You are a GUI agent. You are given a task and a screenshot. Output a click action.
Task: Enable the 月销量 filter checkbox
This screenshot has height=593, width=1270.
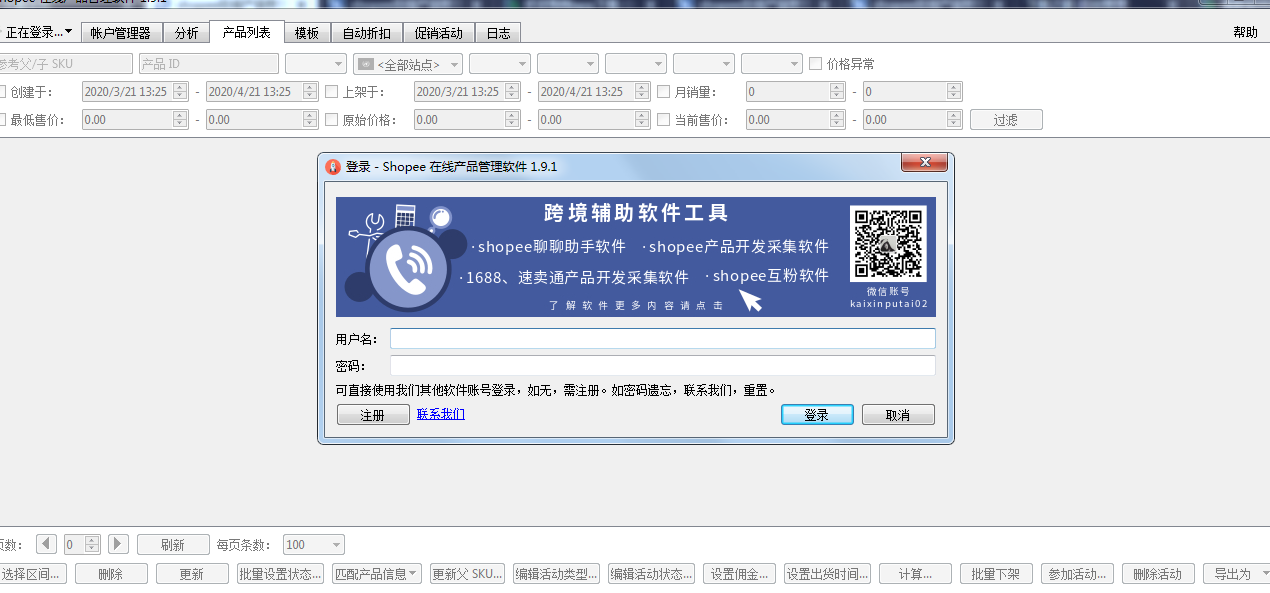(664, 92)
